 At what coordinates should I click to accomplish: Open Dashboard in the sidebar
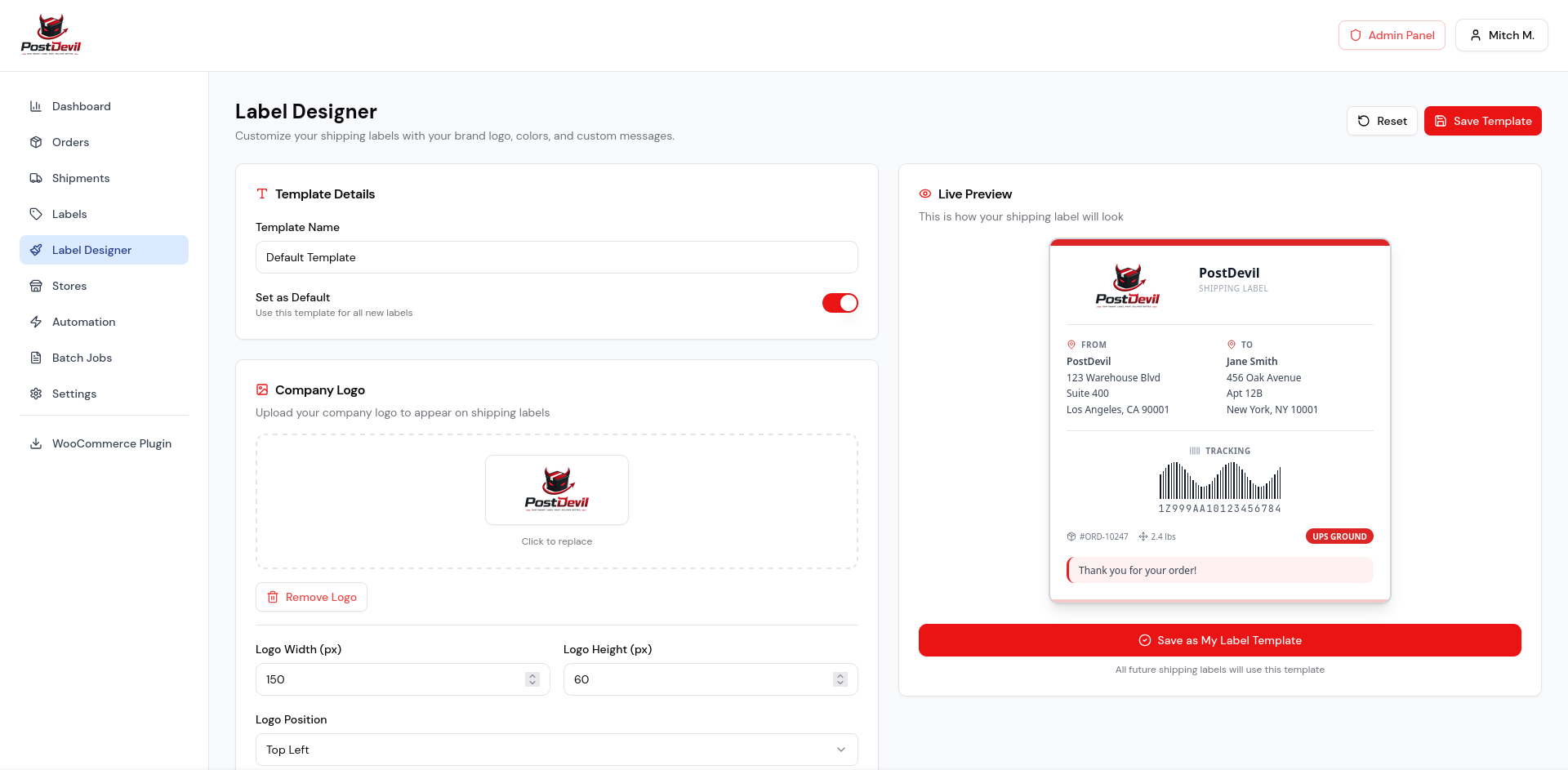click(104, 106)
